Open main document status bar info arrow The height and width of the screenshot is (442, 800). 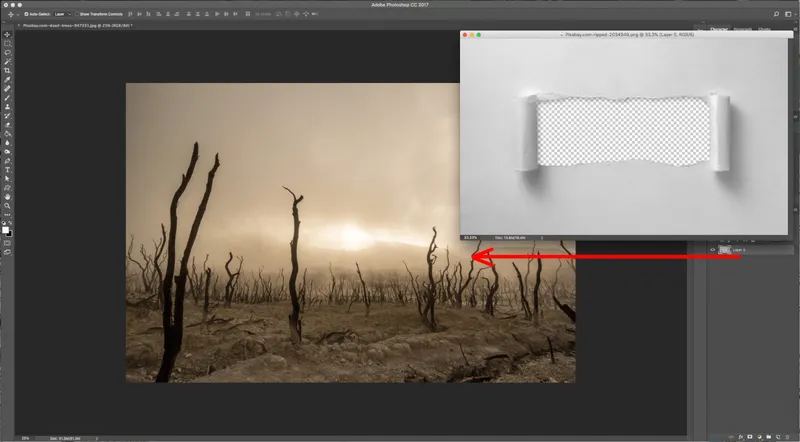96,438
